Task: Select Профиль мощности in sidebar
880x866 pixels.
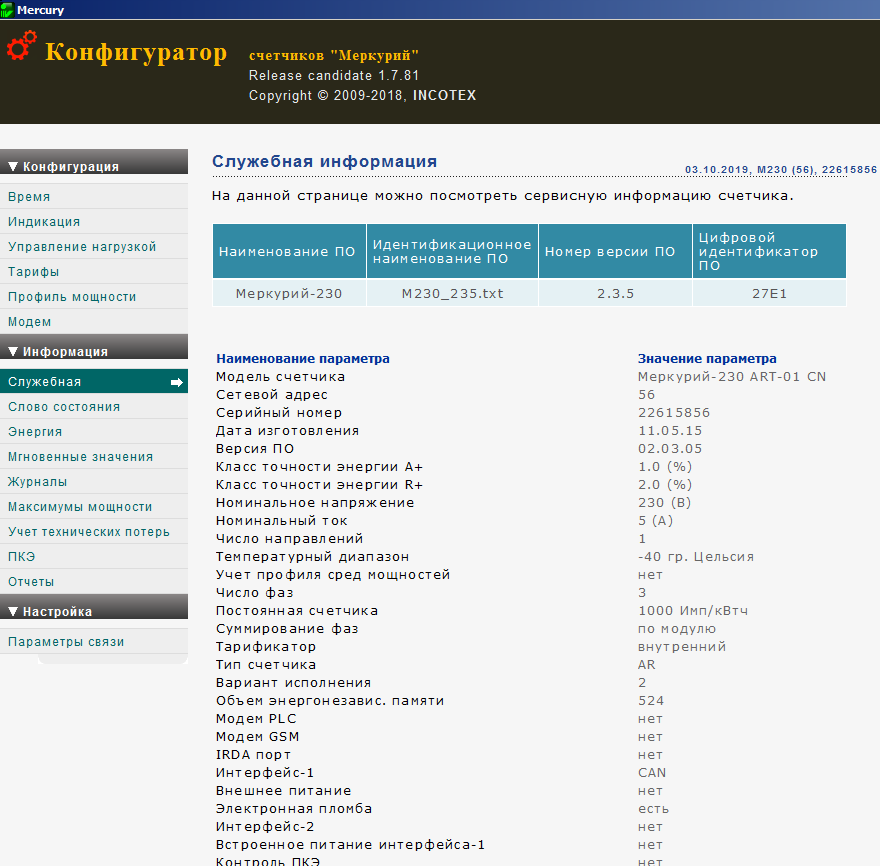Action: (x=94, y=296)
